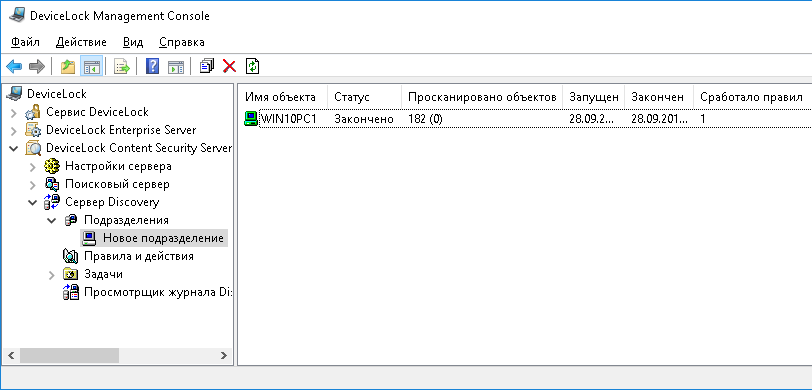Image resolution: width=812 pixels, height=390 pixels.
Task: Select the Новое подразделение tree item
Action: point(163,238)
